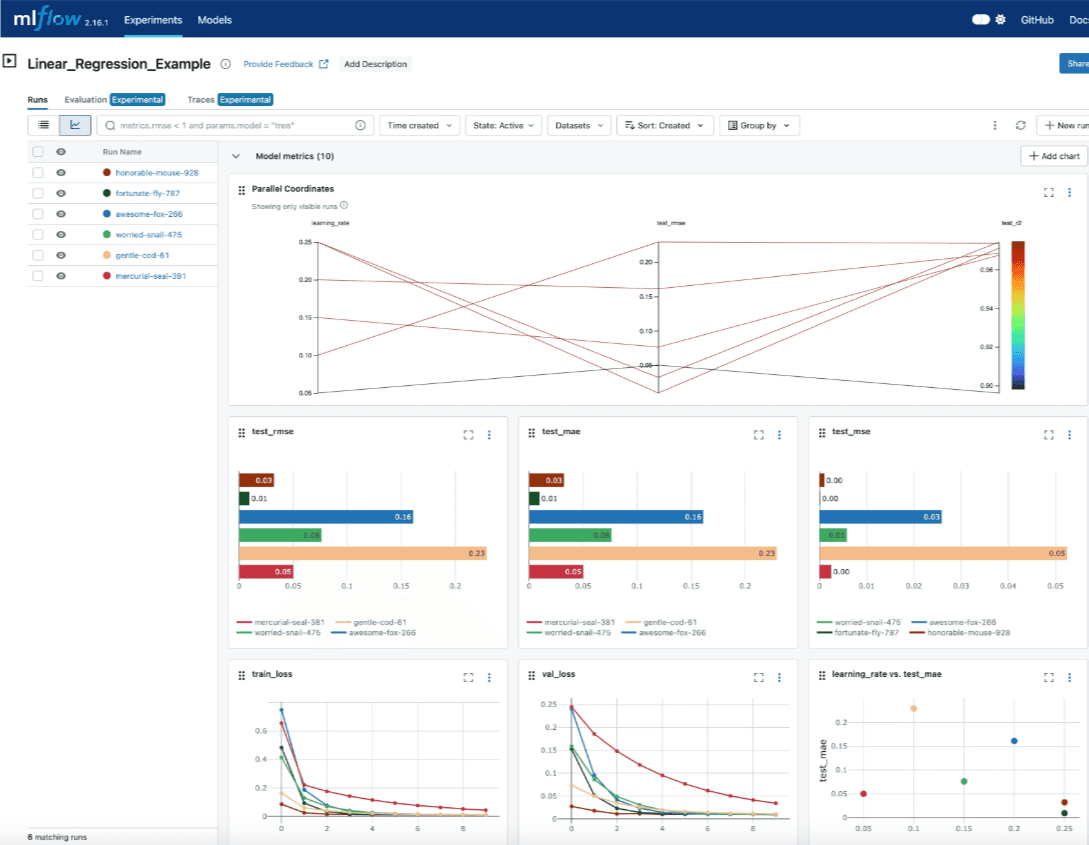Select all runs with the header checkbox
This screenshot has width=1089, height=845.
click(x=40, y=151)
